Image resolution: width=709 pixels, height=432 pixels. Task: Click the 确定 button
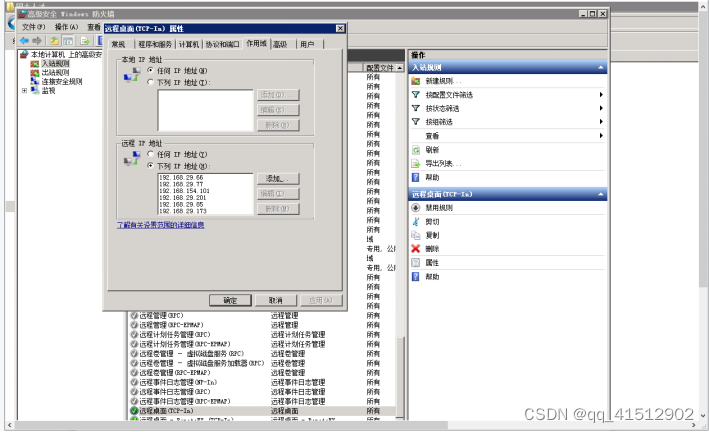coord(230,300)
